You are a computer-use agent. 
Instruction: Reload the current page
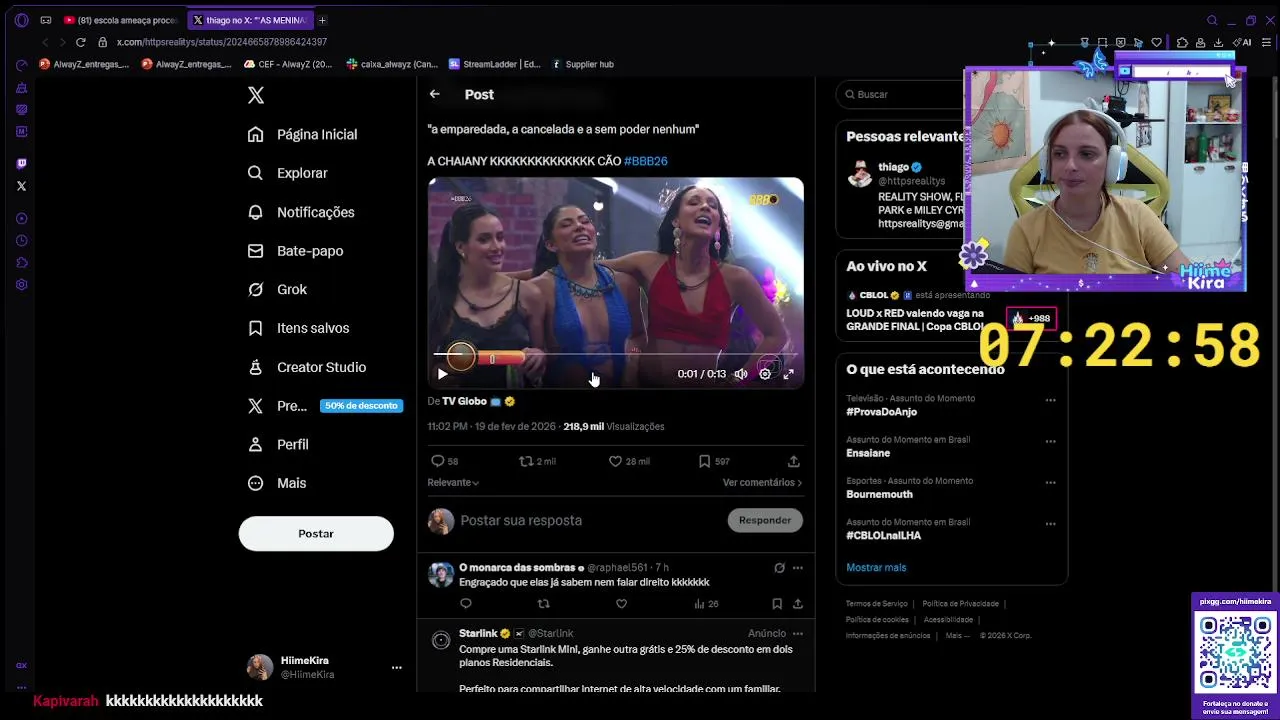(x=80, y=42)
